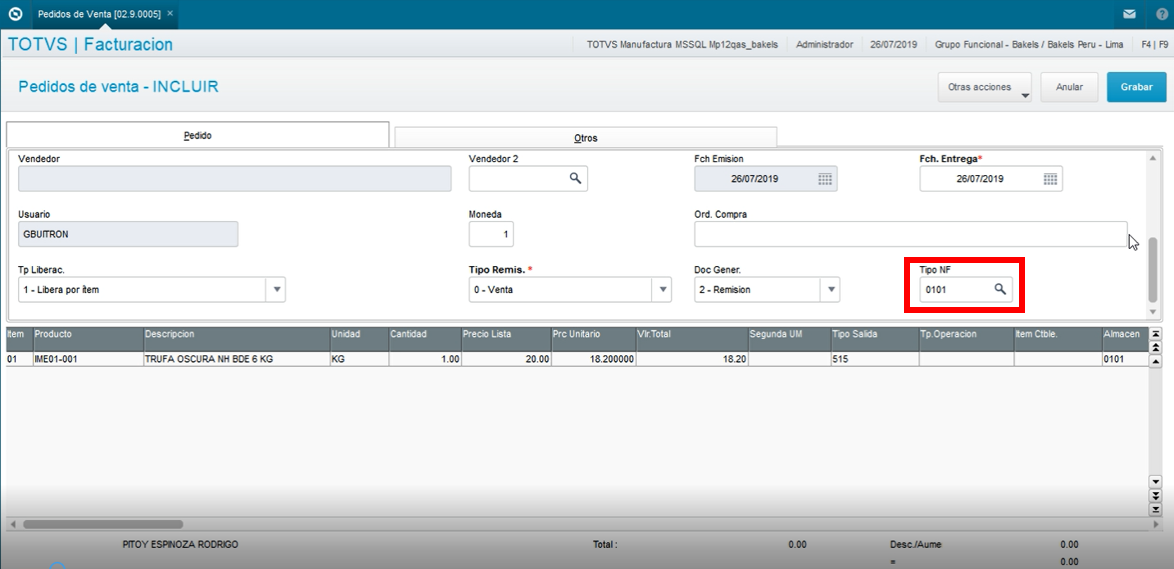Click the Usuario field GBUITRON
Viewport: 1174px width, 569px height.
(128, 234)
